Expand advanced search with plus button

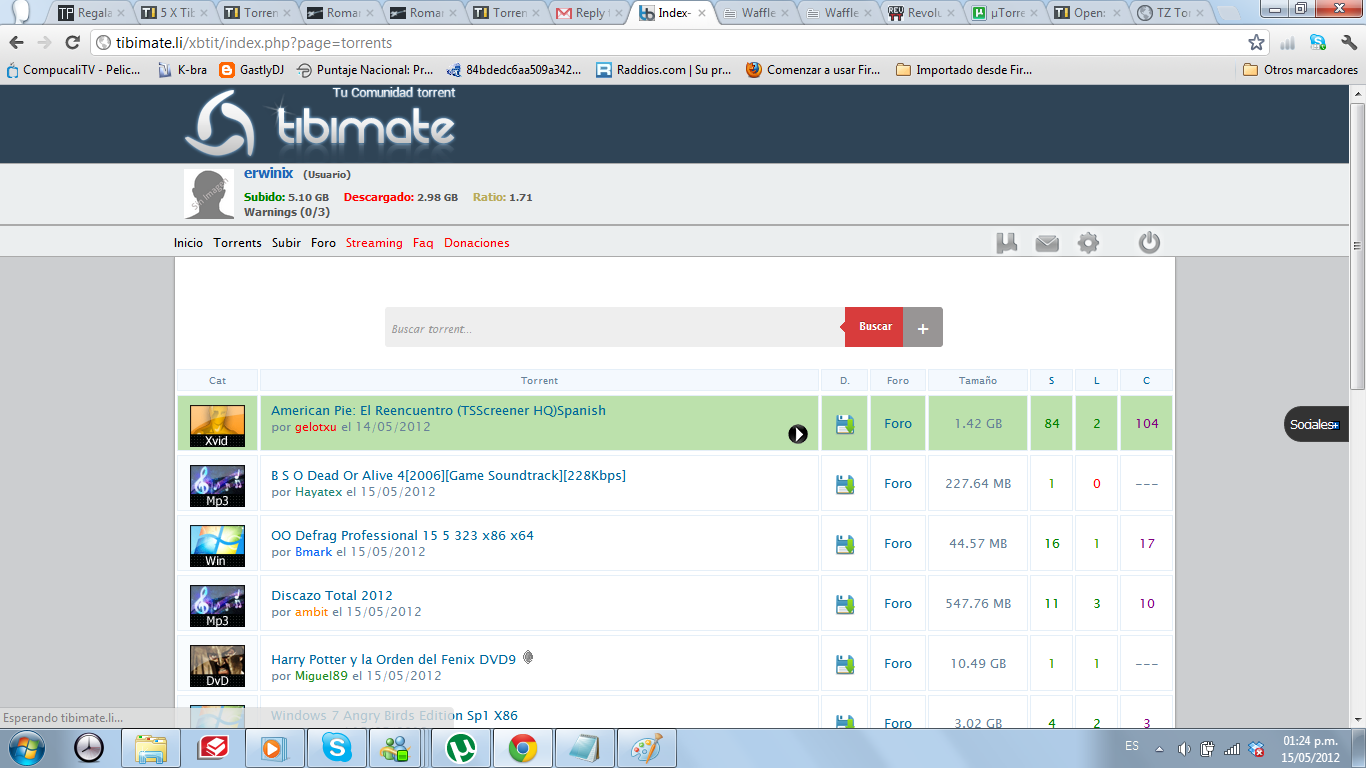click(x=923, y=327)
